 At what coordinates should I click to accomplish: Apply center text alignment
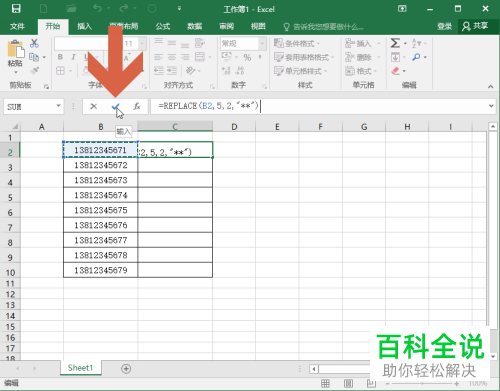coord(172,57)
